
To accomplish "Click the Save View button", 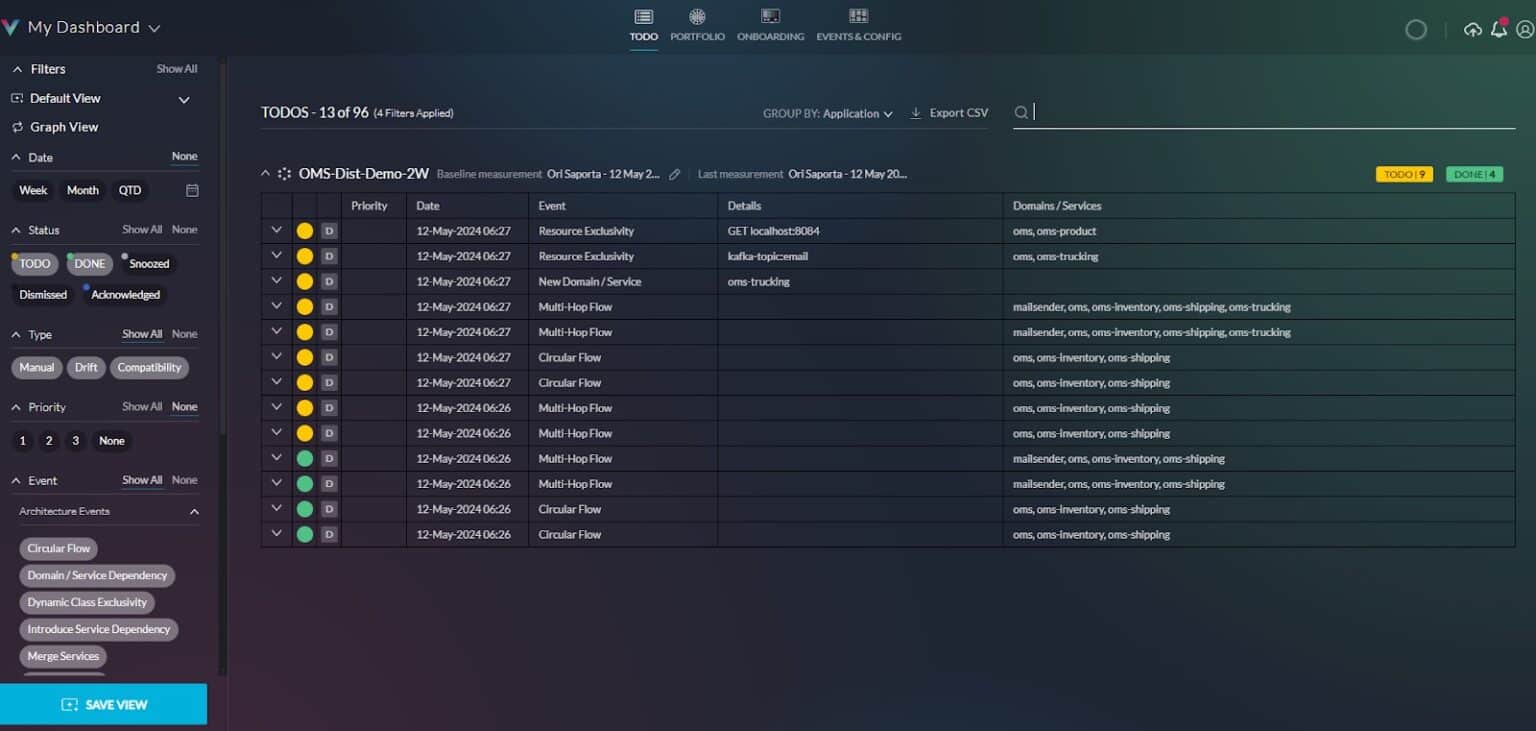I will coord(104,704).
